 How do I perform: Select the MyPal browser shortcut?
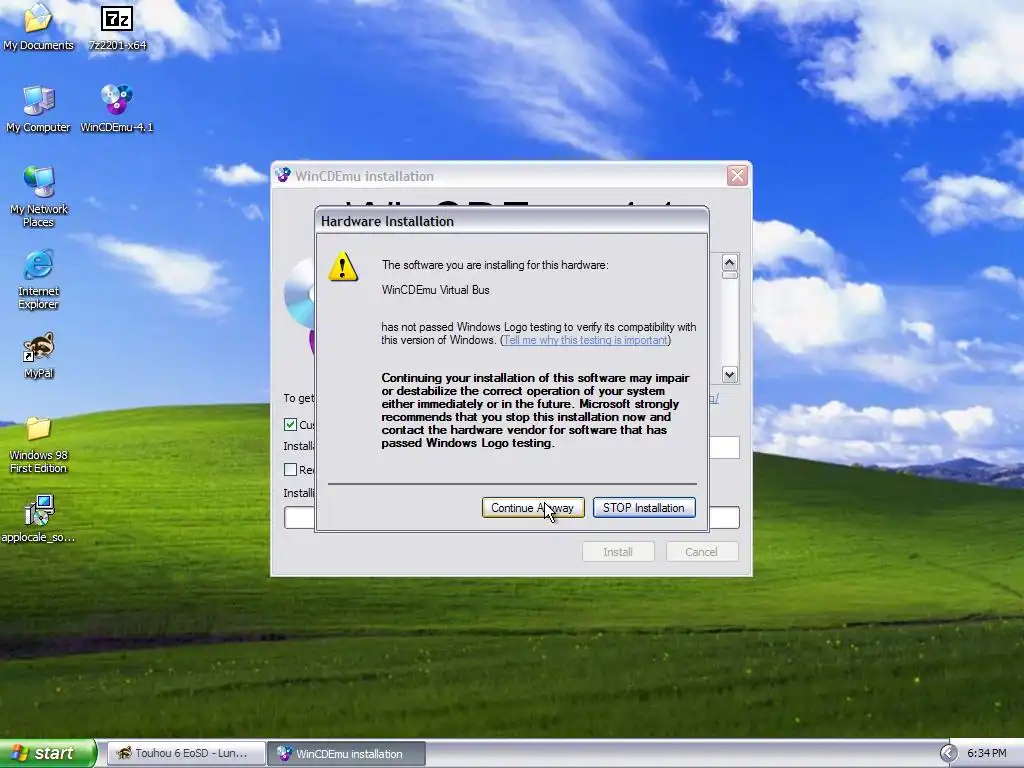39,355
